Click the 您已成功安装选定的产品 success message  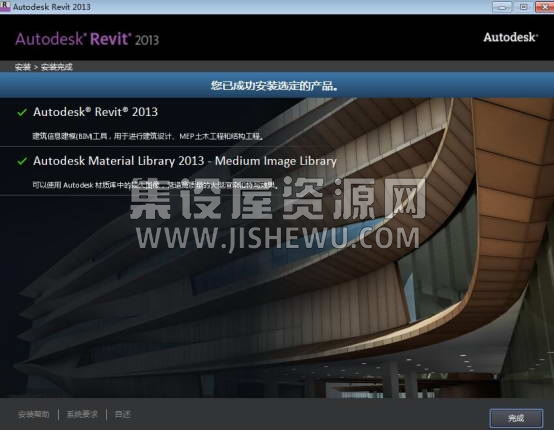[x=274, y=85]
